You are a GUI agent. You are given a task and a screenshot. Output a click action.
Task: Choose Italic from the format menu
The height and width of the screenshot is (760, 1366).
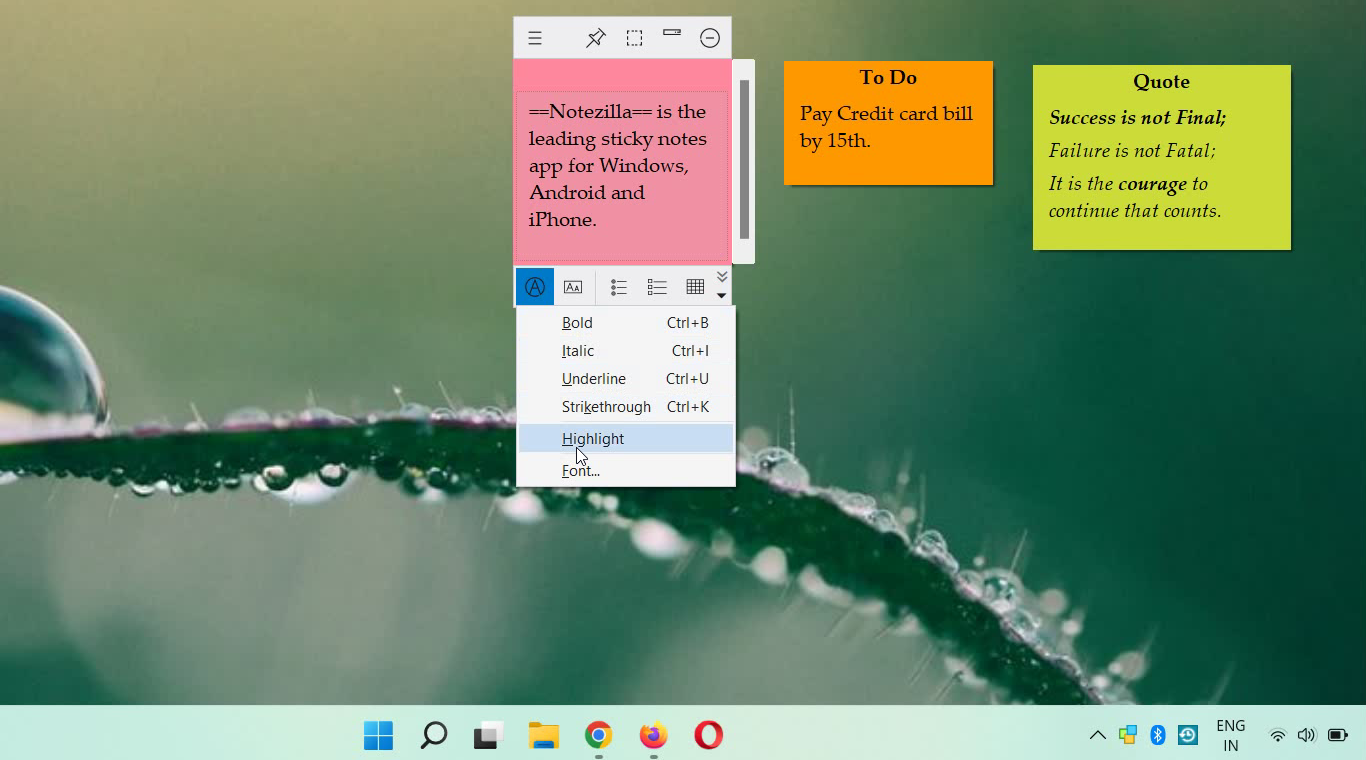pos(626,351)
